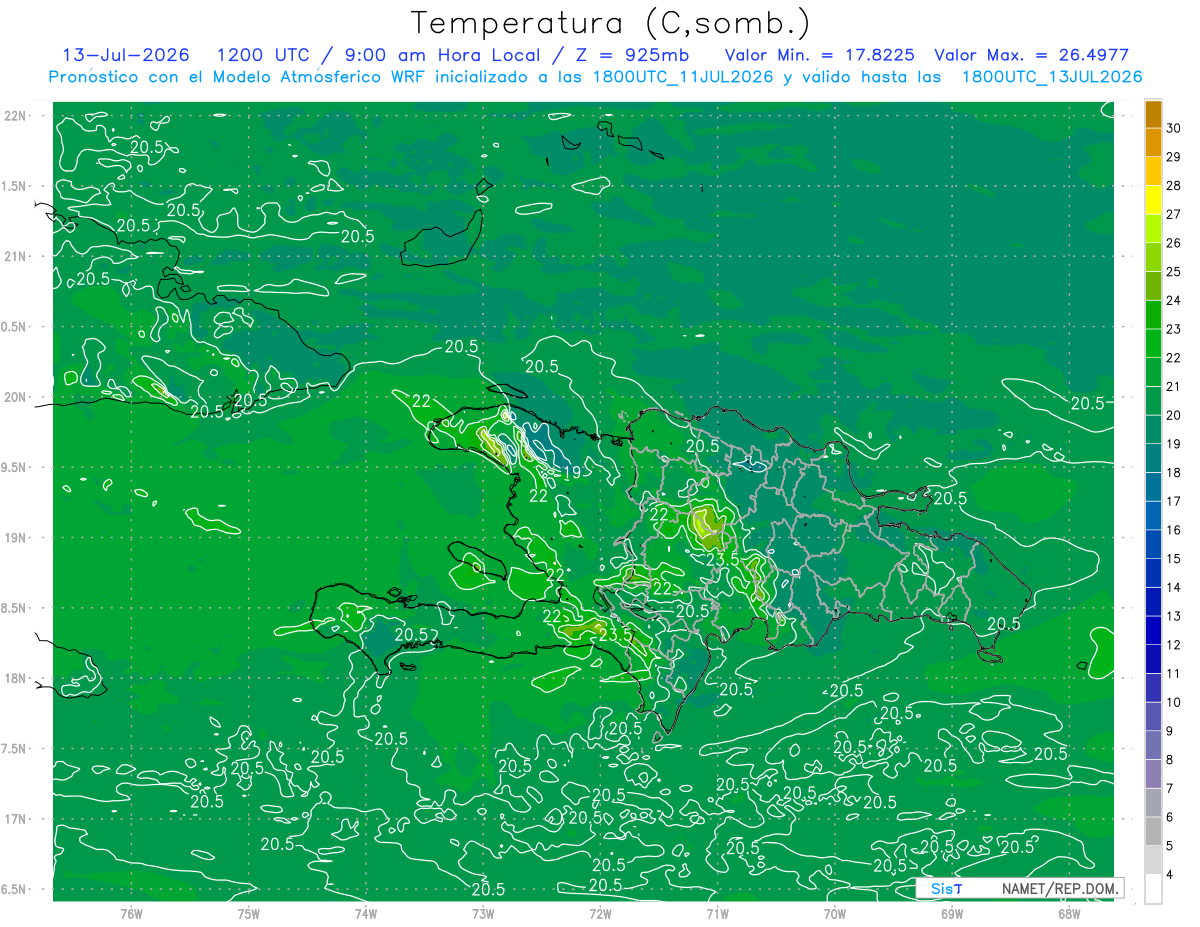1200x927 pixels.
Task: Click the "8.5N" latitude axis label
Action: [15, 608]
